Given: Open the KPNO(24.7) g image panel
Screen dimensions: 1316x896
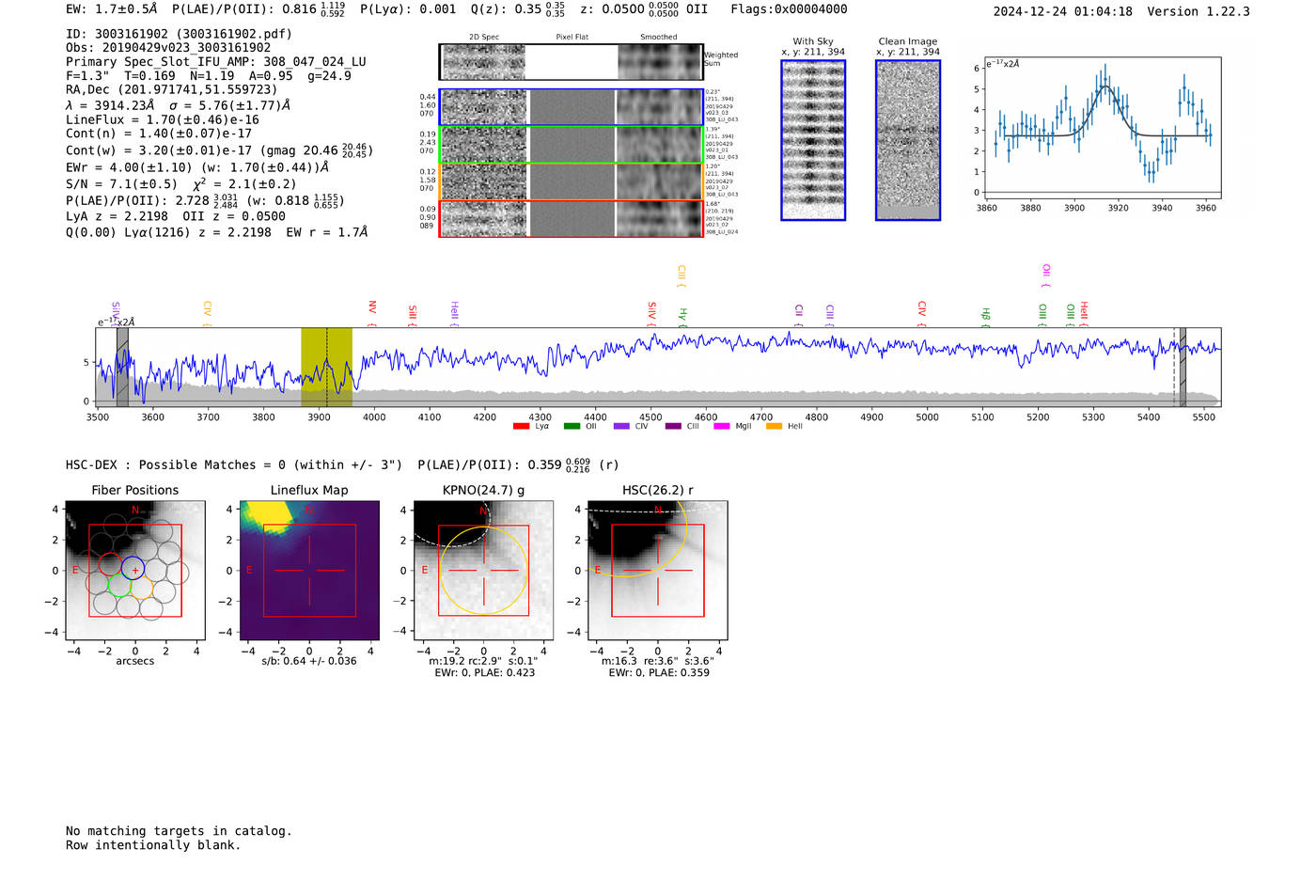Looking at the screenshot, I should [484, 571].
